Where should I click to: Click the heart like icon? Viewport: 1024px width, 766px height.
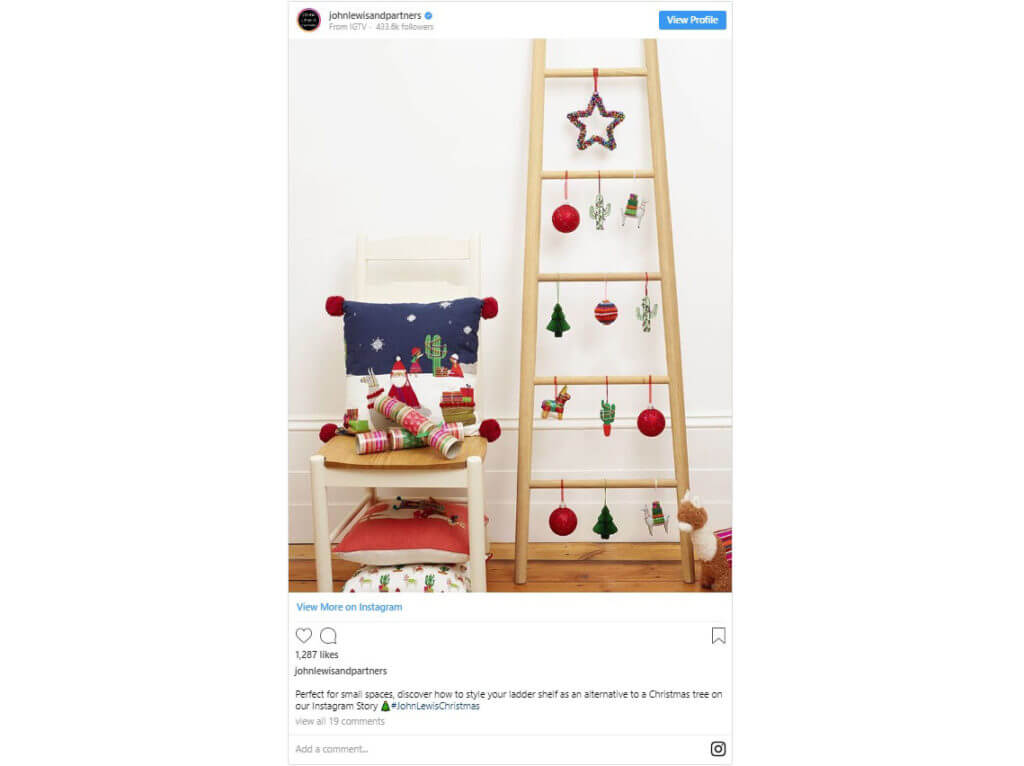304,635
